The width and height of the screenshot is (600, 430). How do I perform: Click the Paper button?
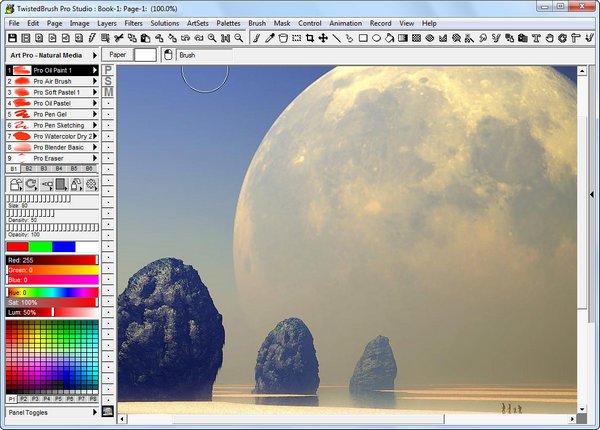point(117,55)
